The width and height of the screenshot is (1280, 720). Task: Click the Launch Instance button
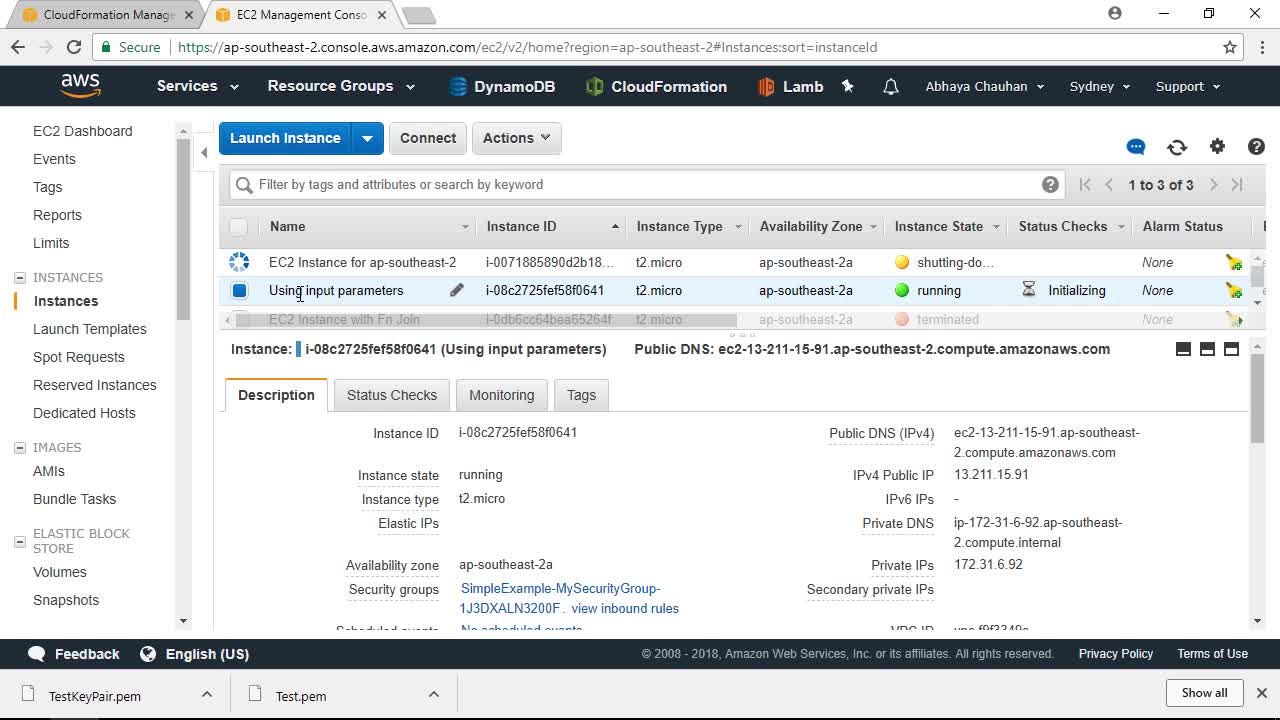(285, 138)
